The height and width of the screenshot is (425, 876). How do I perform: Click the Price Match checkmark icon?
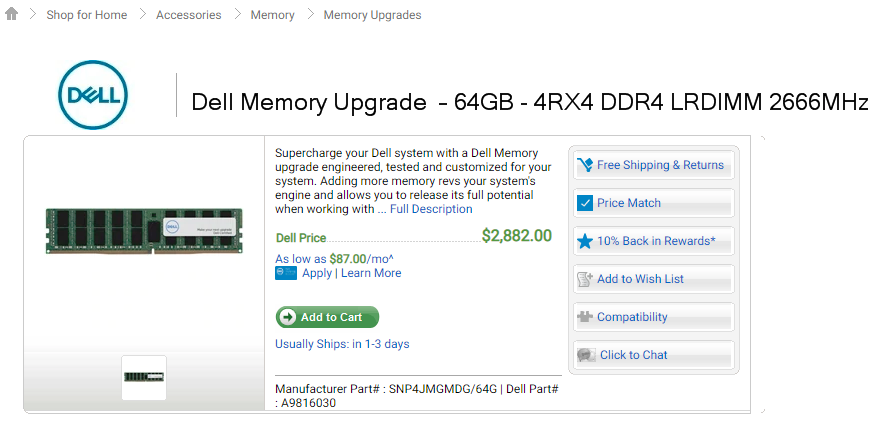tap(586, 203)
